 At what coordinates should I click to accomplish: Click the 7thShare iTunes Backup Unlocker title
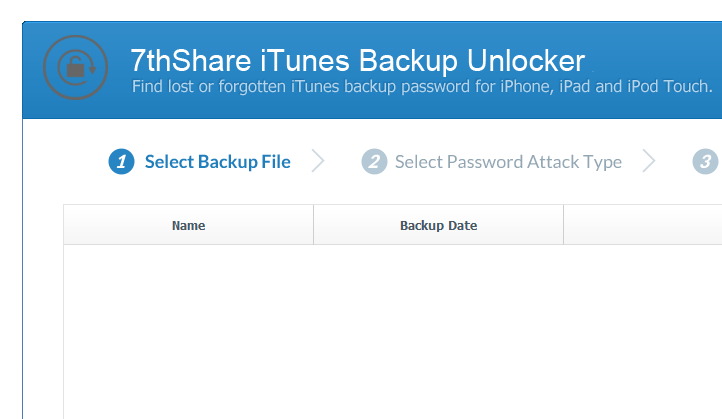coord(357,60)
